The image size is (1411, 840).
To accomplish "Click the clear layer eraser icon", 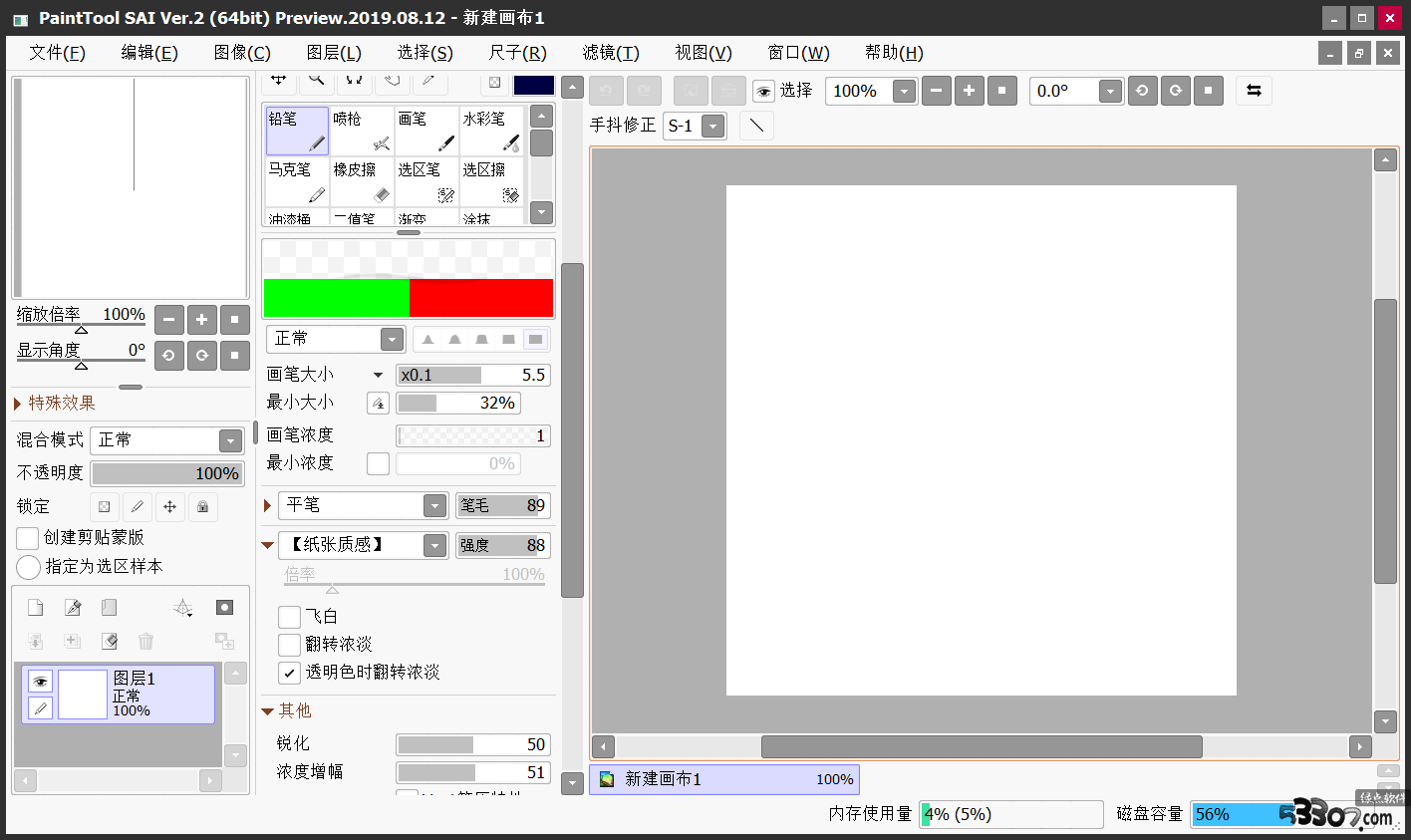I will pos(110,641).
